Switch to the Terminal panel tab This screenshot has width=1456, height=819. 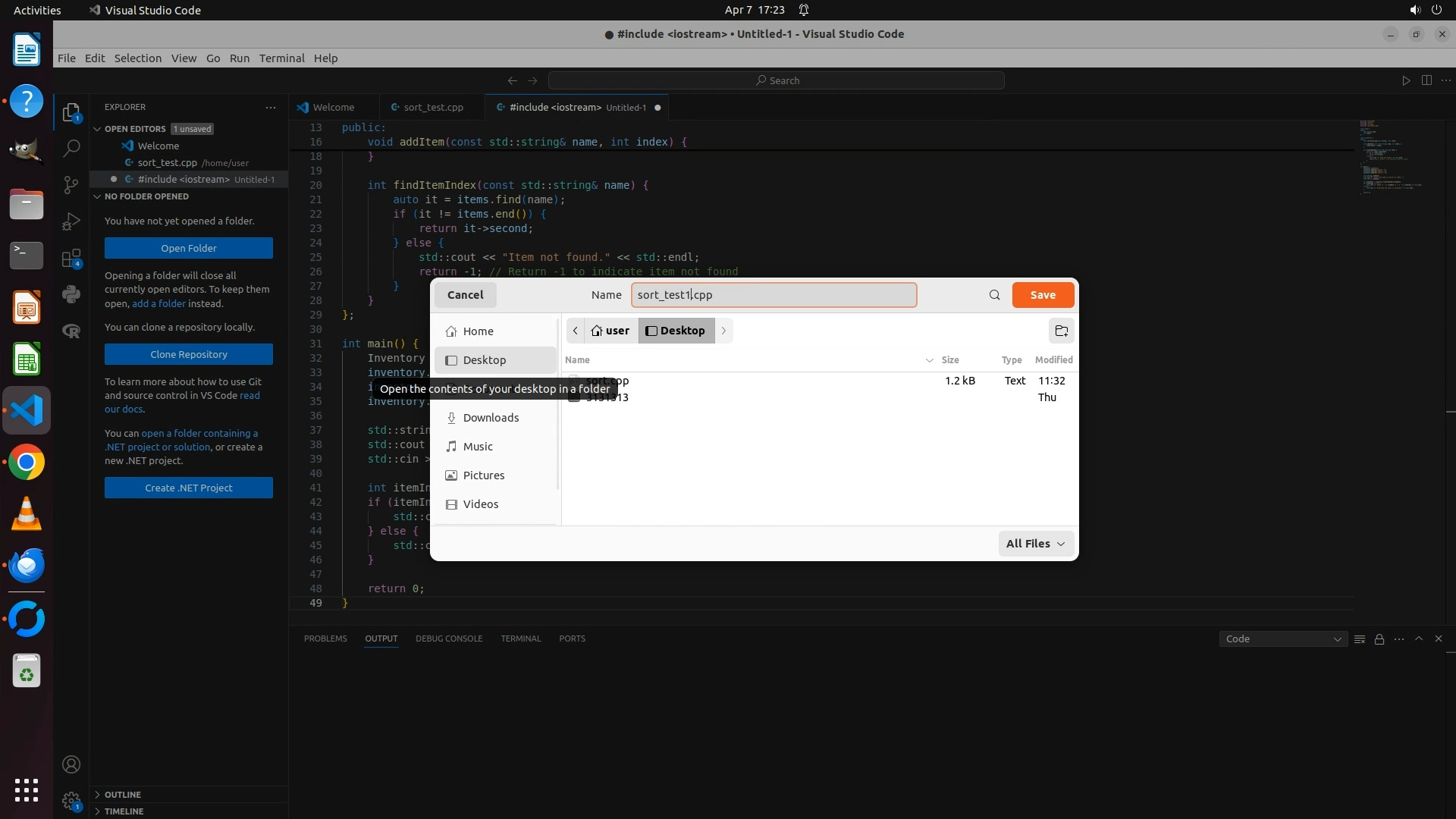(x=520, y=639)
